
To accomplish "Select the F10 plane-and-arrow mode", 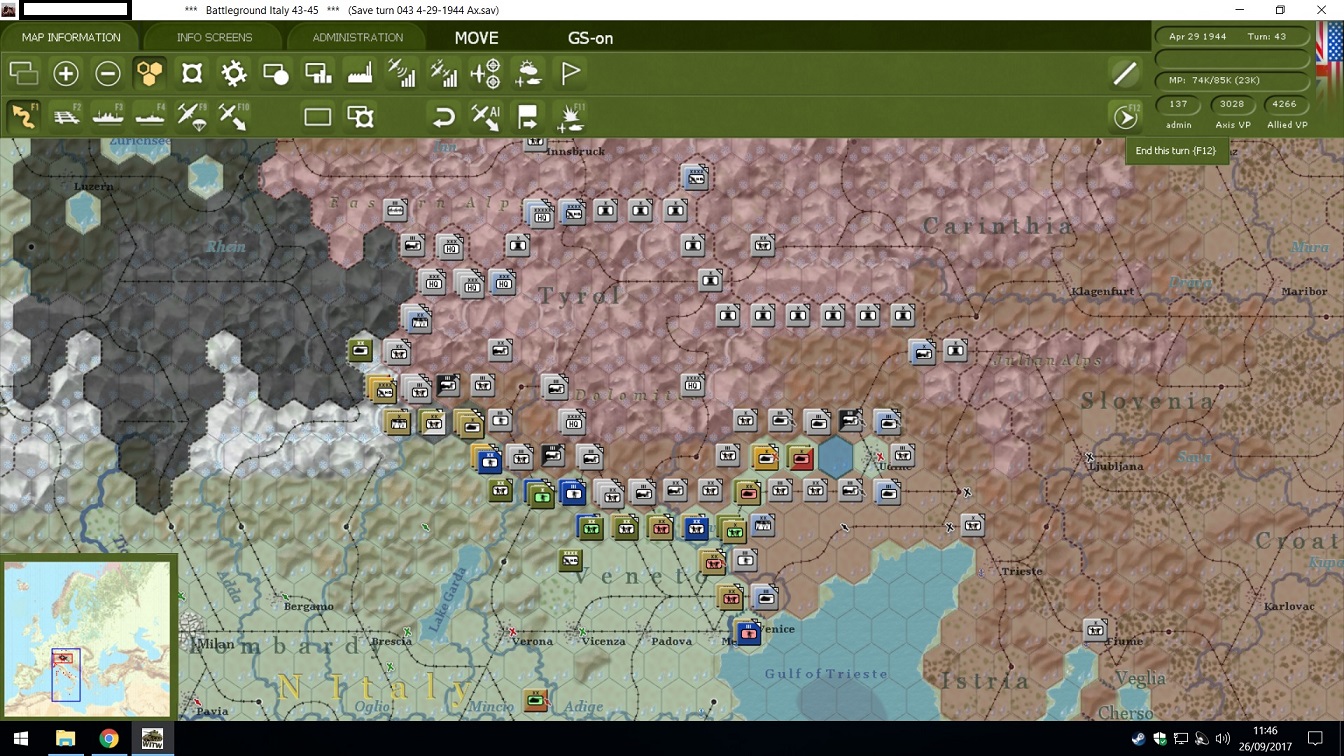I will (x=234, y=116).
